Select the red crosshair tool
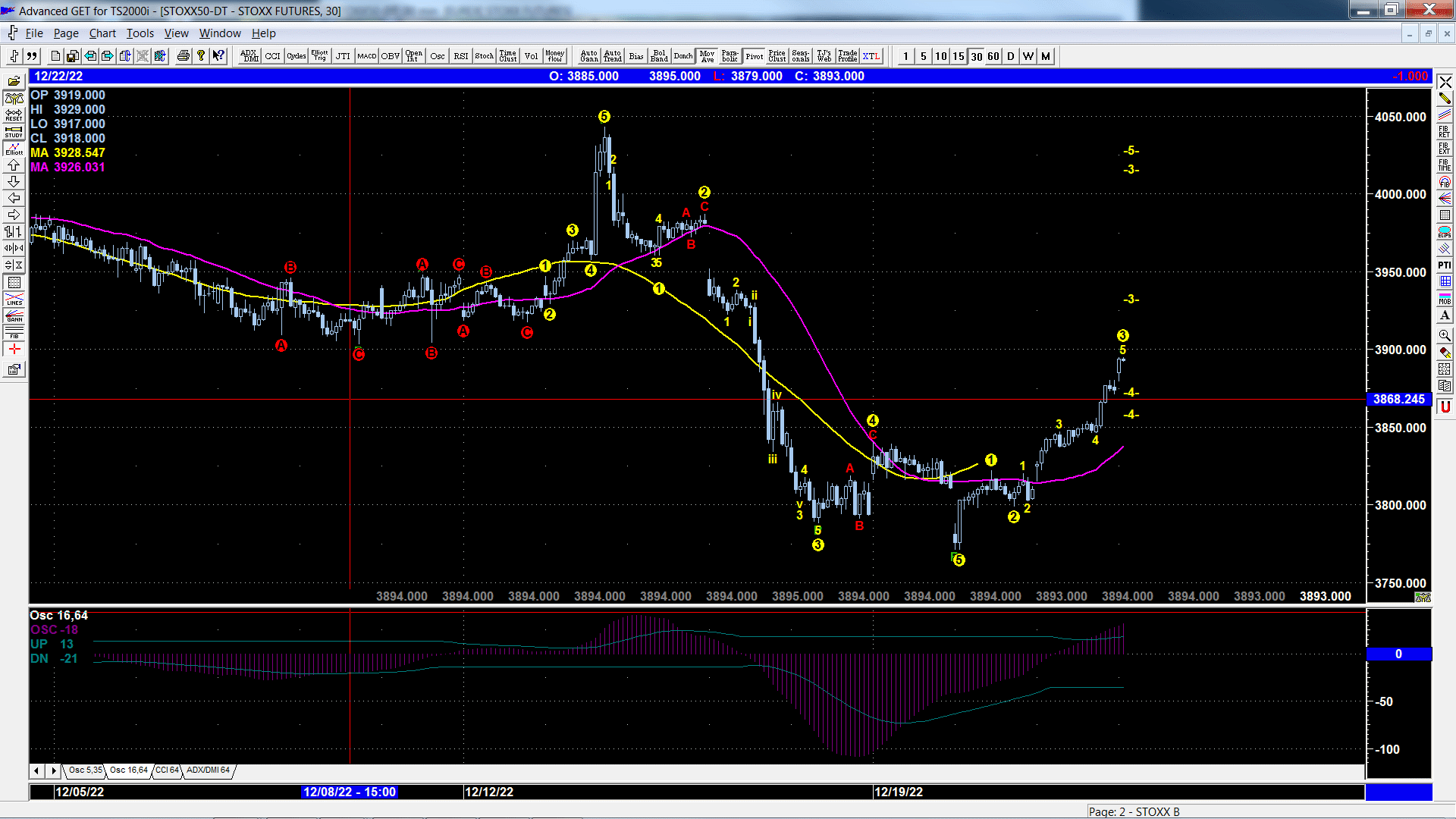Image resolution: width=1456 pixels, height=819 pixels. point(14,349)
